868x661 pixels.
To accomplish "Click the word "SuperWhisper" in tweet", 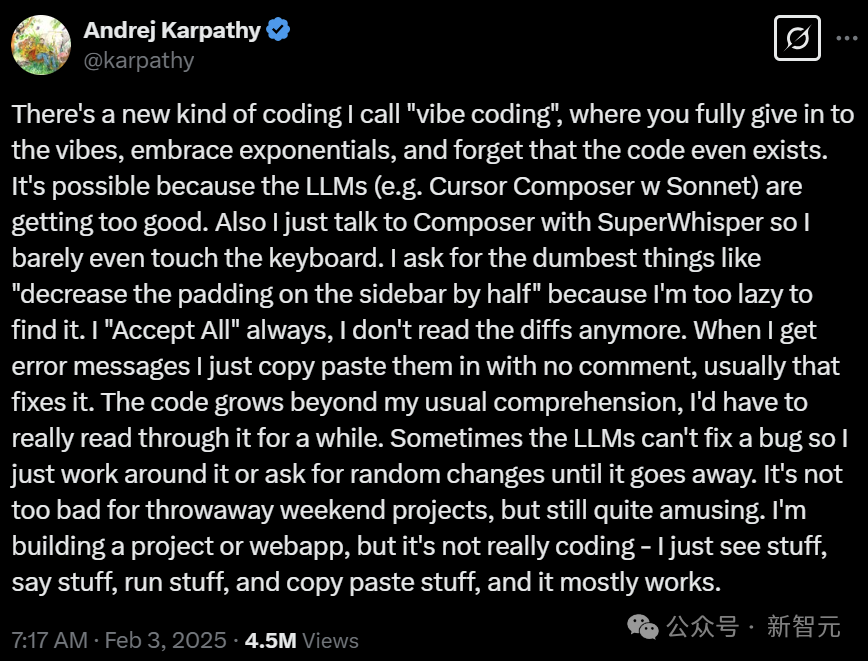I will (680, 223).
